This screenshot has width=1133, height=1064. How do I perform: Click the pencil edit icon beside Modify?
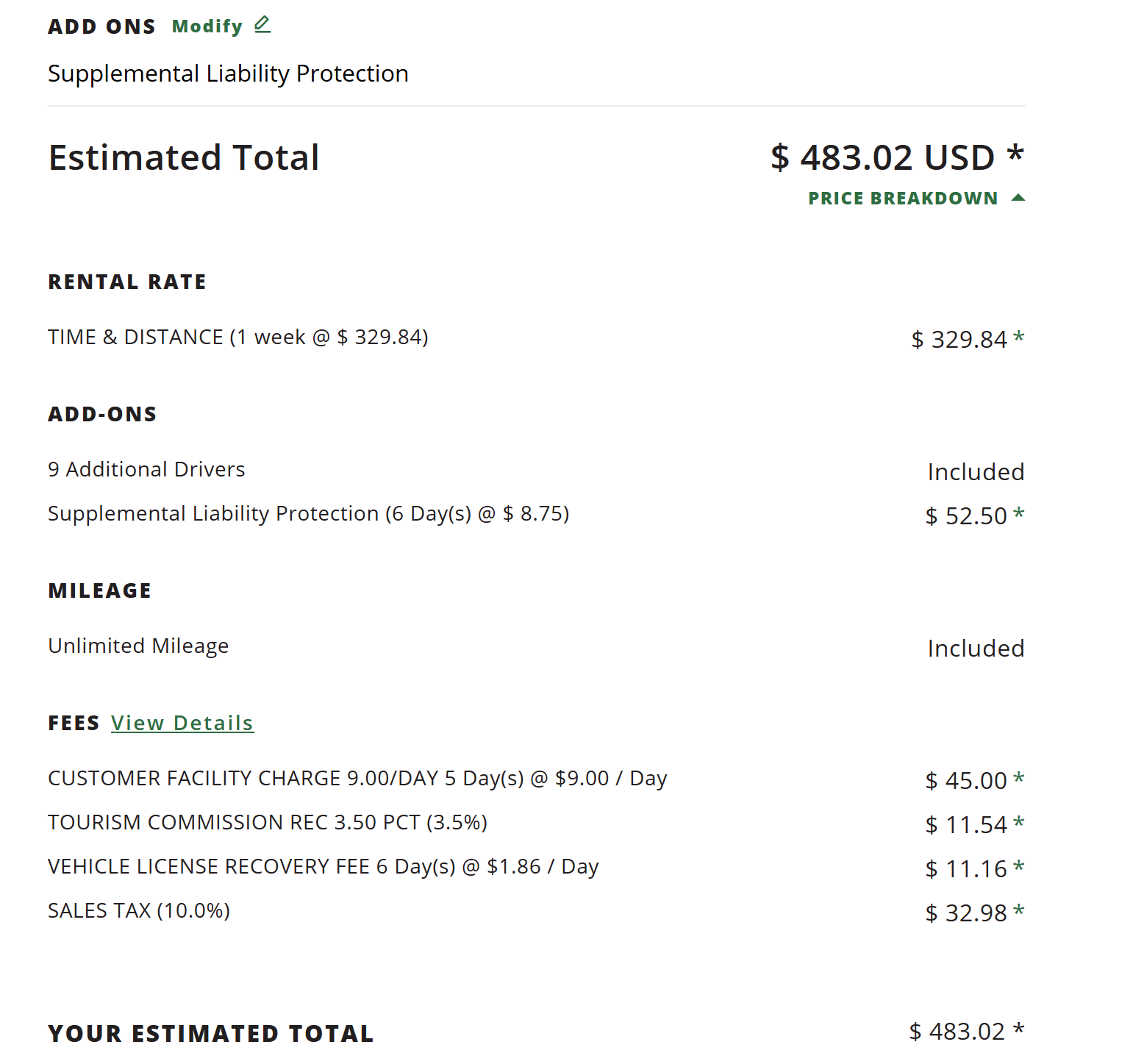tap(262, 25)
